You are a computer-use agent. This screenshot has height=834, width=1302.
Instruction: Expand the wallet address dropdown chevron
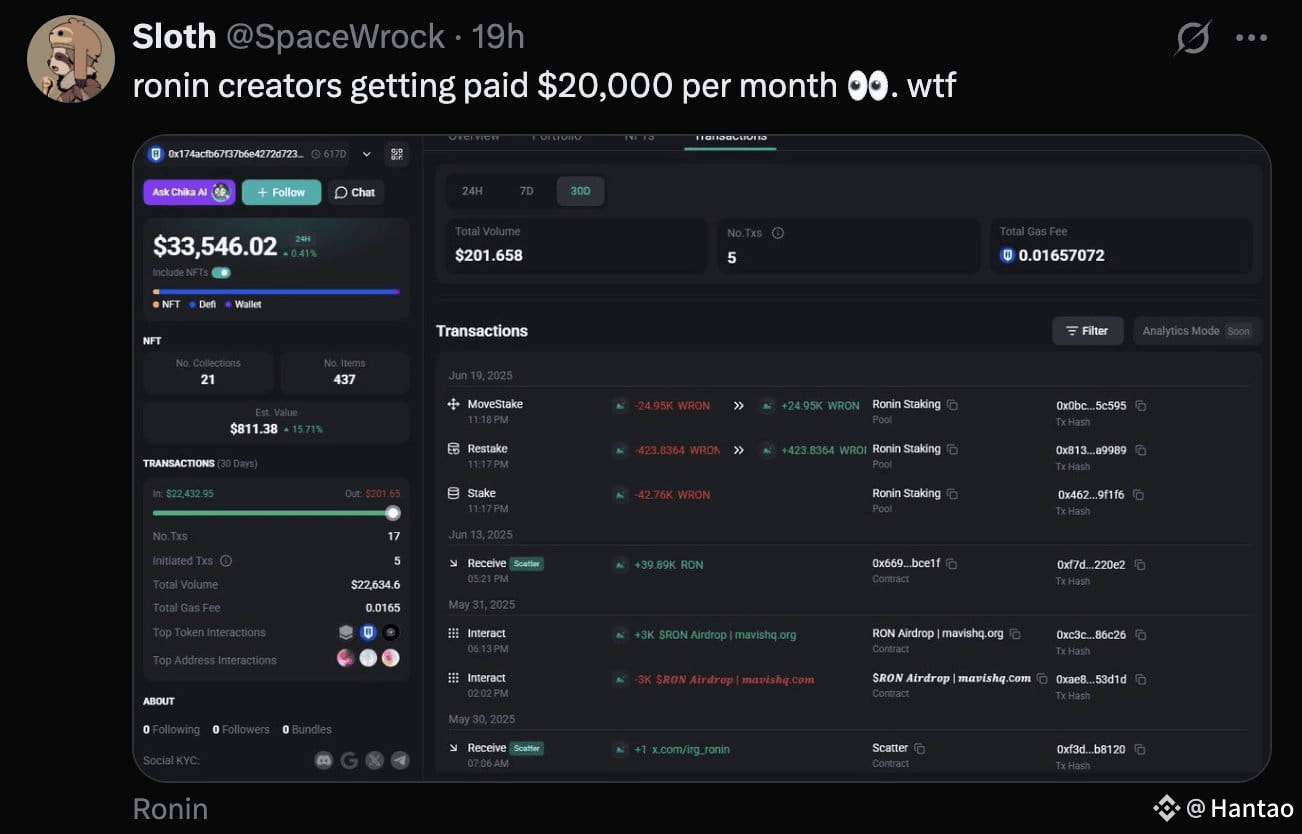click(366, 154)
